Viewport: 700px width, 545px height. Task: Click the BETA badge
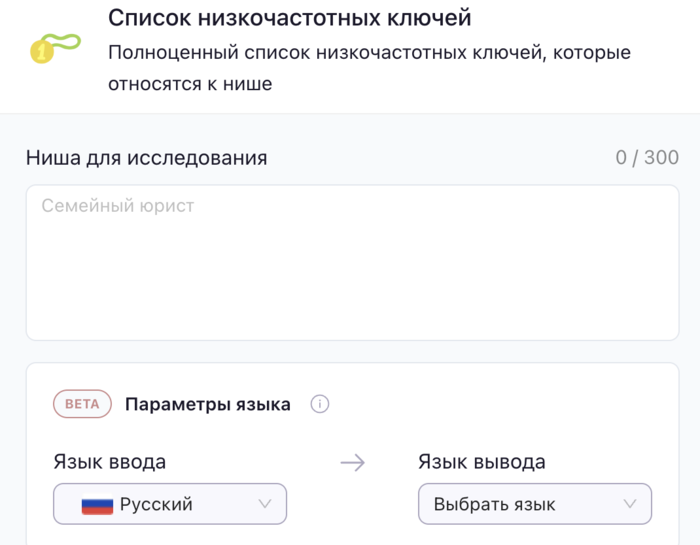82,404
